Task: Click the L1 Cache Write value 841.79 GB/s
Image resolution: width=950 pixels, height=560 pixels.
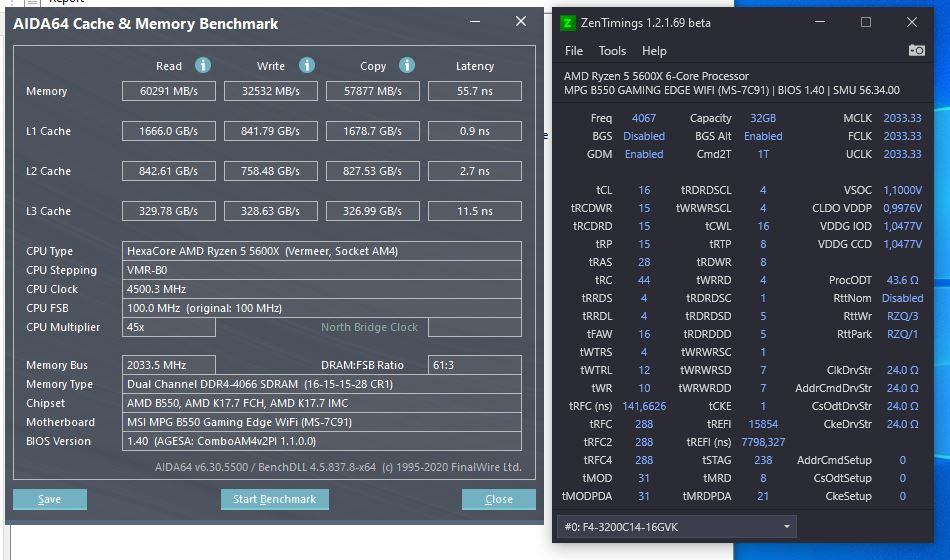Action: tap(270, 131)
